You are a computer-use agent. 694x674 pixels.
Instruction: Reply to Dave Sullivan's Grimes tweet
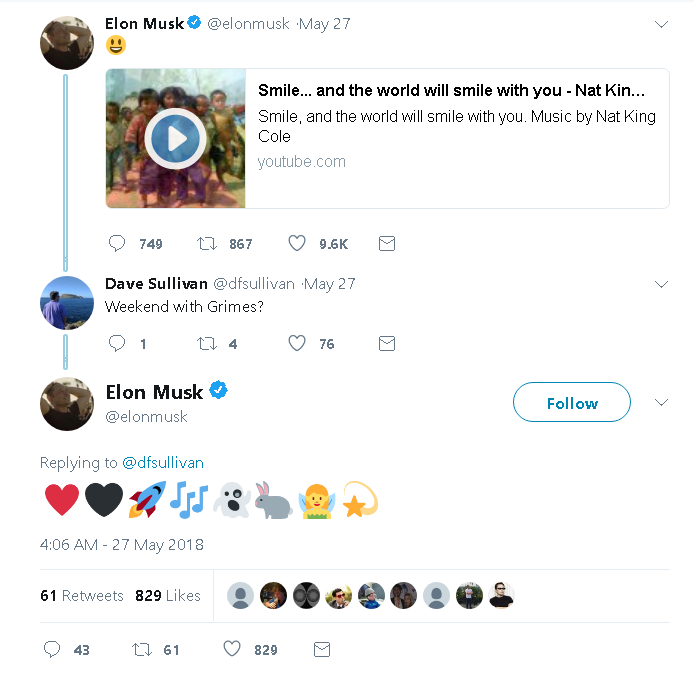[117, 343]
